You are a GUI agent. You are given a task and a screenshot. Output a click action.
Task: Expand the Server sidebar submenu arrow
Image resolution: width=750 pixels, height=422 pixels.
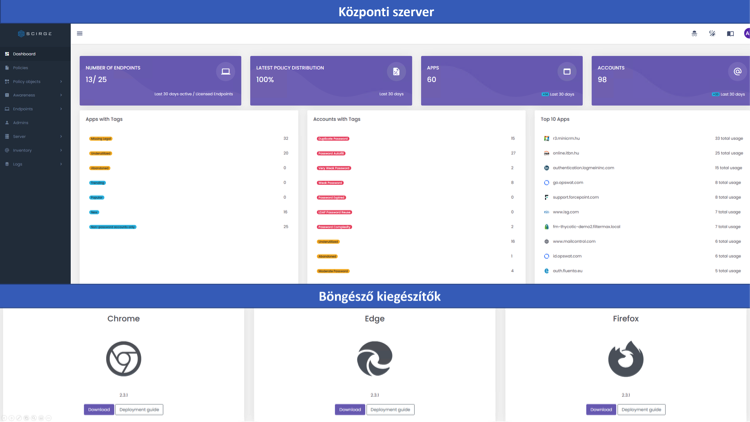[x=61, y=137]
